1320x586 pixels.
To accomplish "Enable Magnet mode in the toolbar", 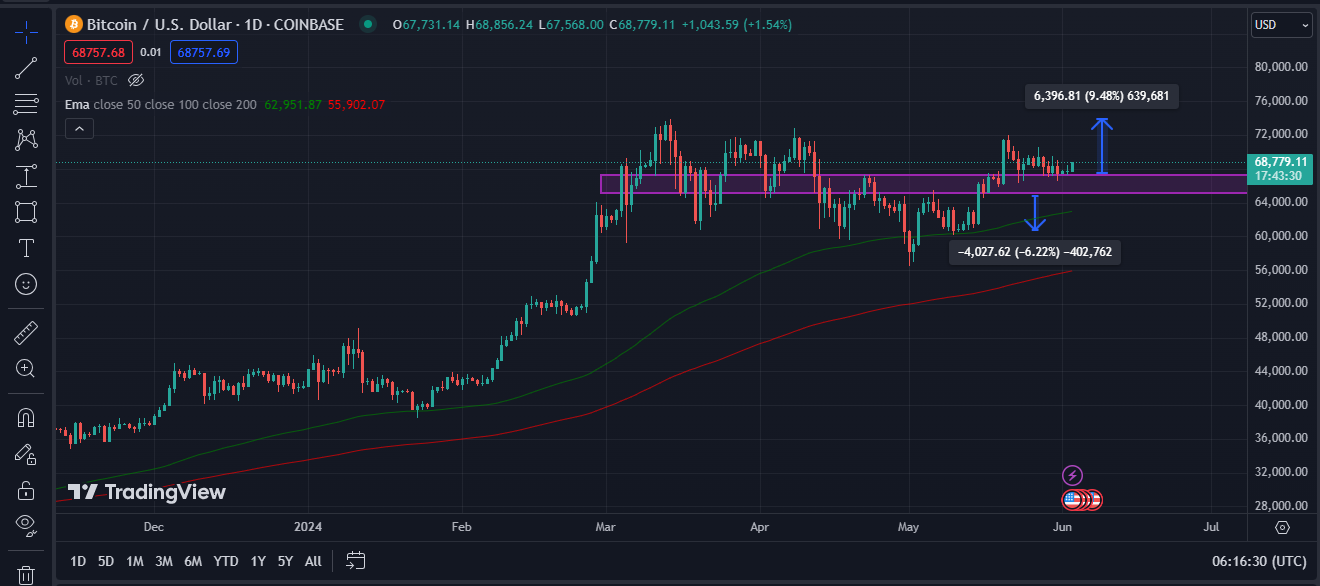I will click(x=26, y=418).
